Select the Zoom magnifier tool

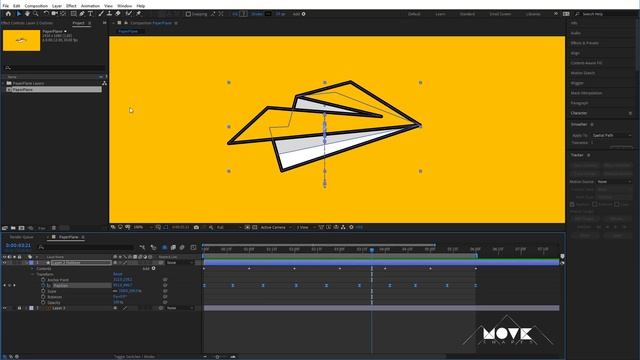[x=36, y=14]
